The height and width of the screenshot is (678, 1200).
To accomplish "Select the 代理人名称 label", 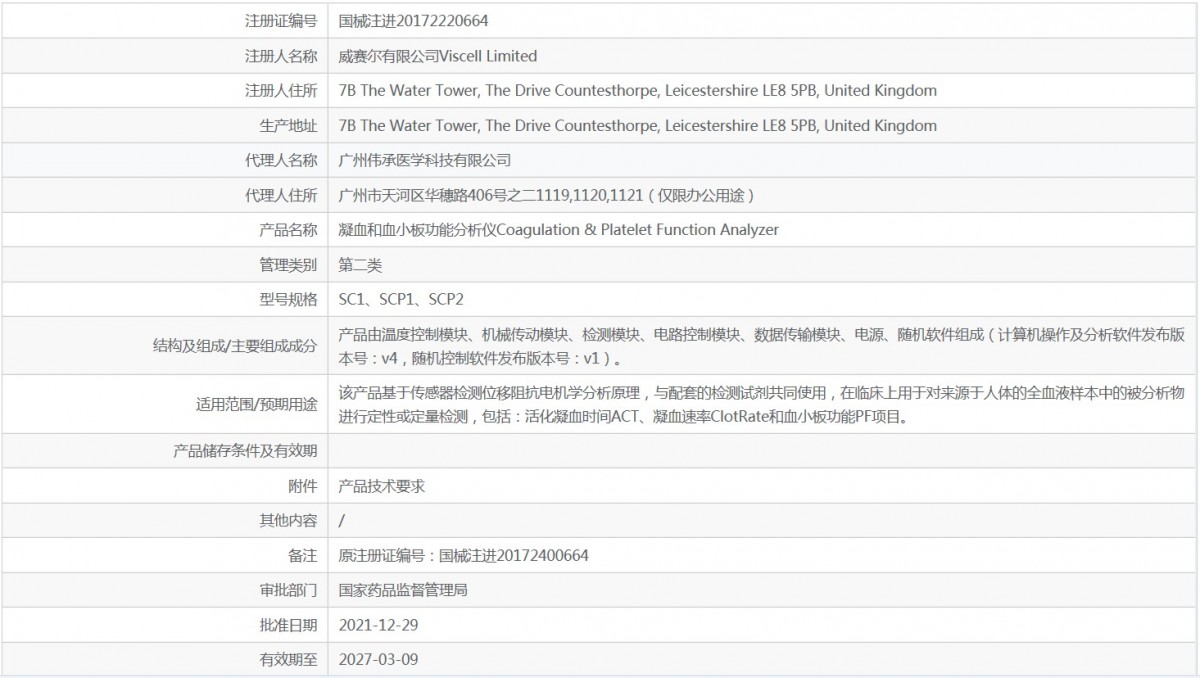I will pyautogui.click(x=281, y=160).
